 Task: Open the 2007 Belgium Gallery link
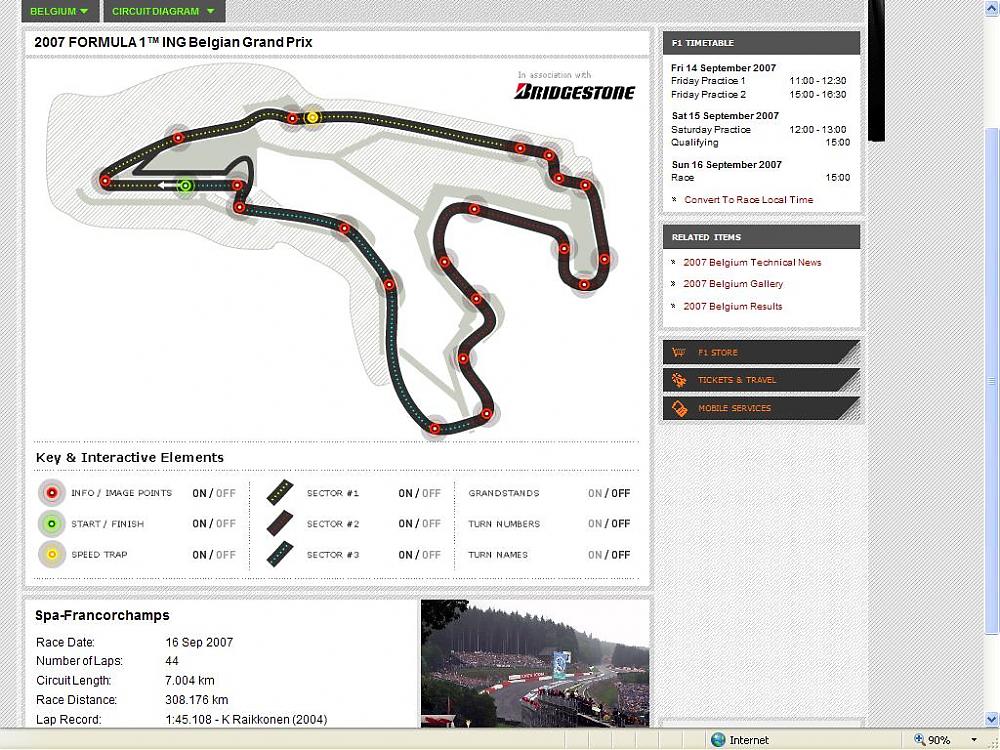732,284
